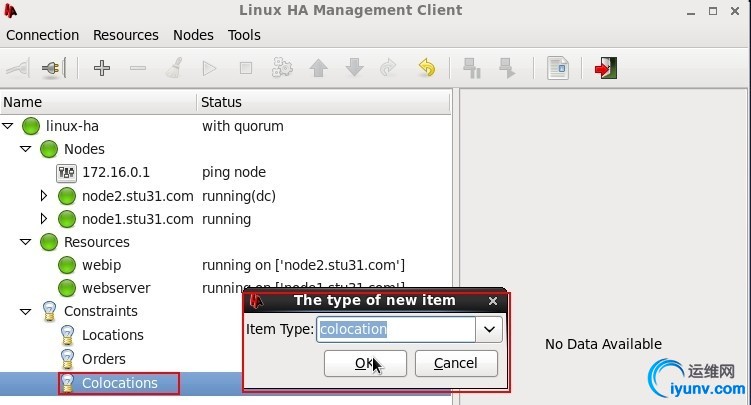Open the Resources menu
751x405 pixels.
click(126, 35)
